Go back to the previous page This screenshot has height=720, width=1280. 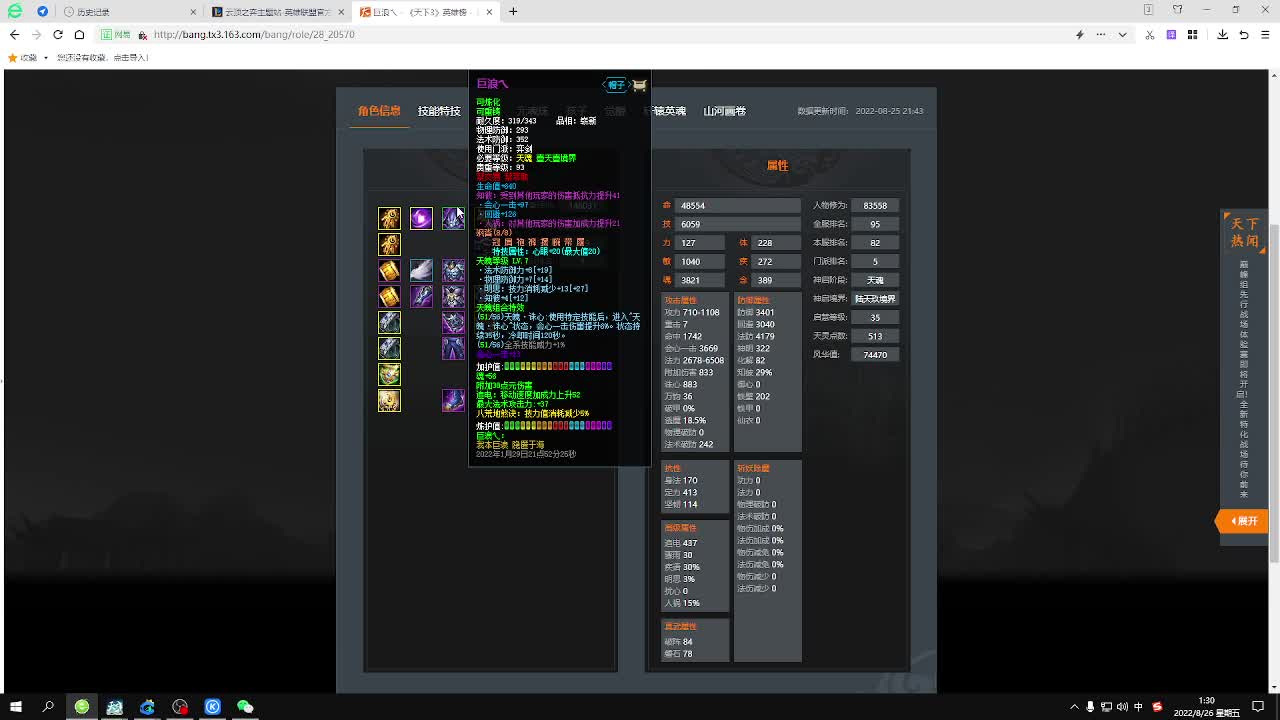[x=14, y=34]
